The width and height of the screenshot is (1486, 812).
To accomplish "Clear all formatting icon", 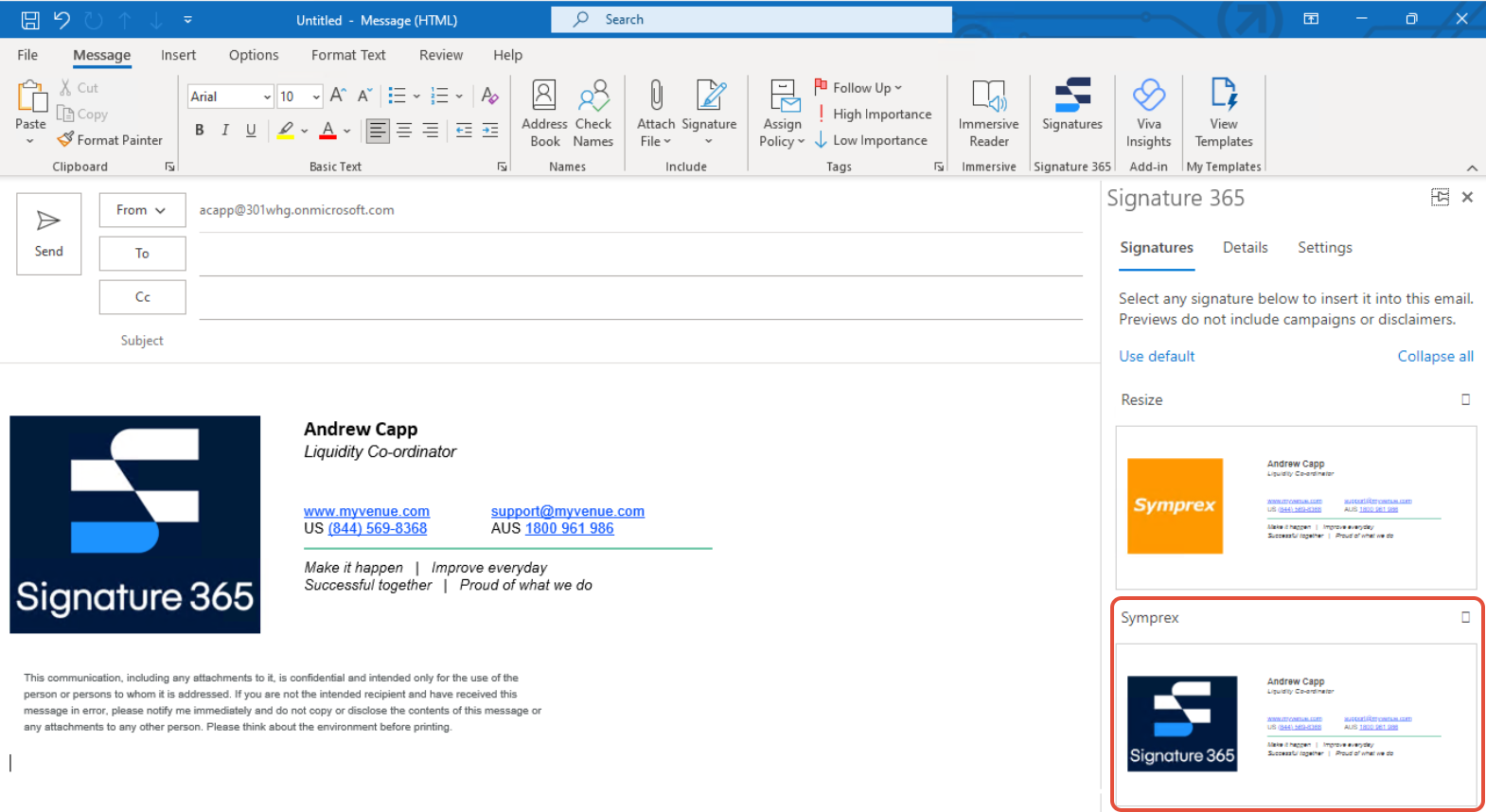I will tap(489, 96).
